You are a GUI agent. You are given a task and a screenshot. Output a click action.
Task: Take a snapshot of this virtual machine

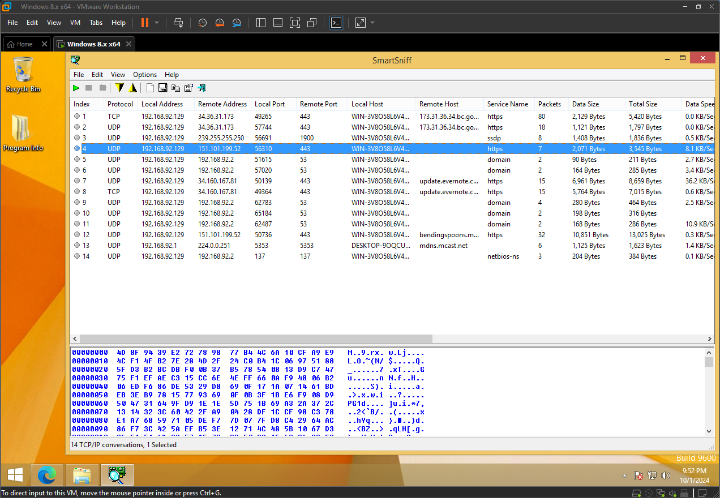coord(202,22)
